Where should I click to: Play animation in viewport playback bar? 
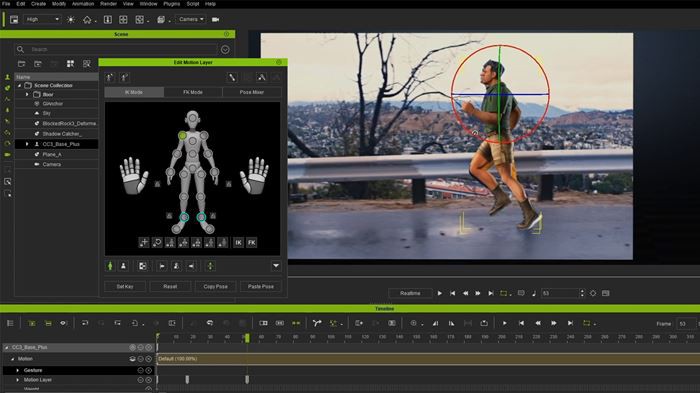440,293
